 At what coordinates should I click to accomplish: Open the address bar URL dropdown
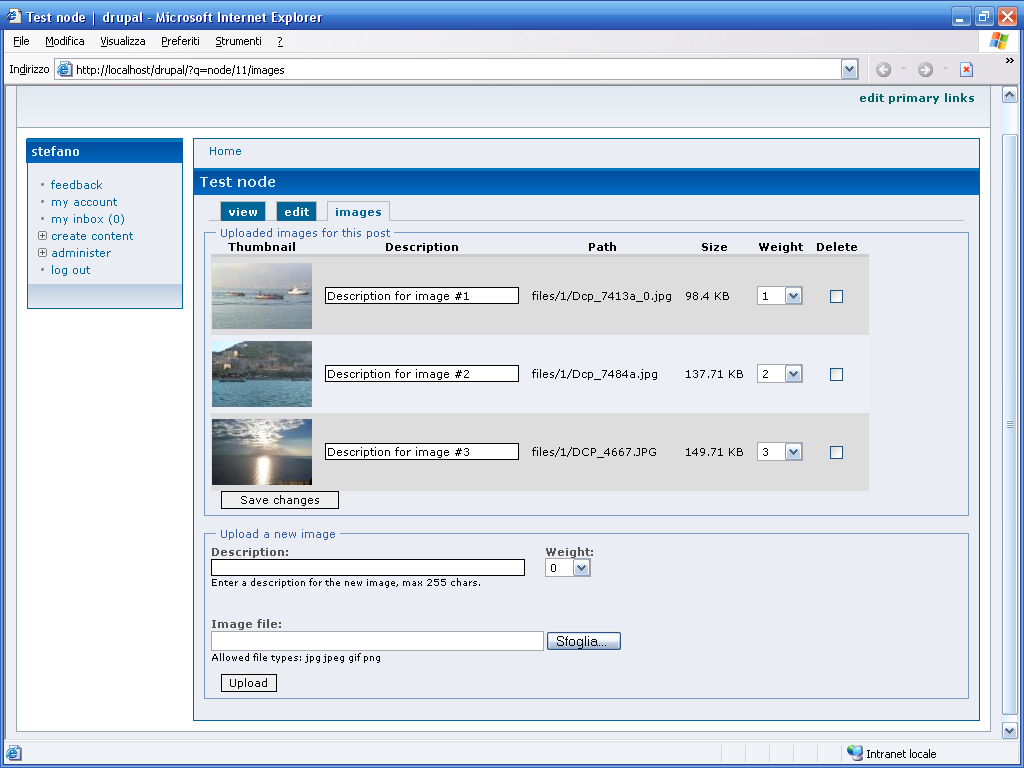(x=849, y=70)
